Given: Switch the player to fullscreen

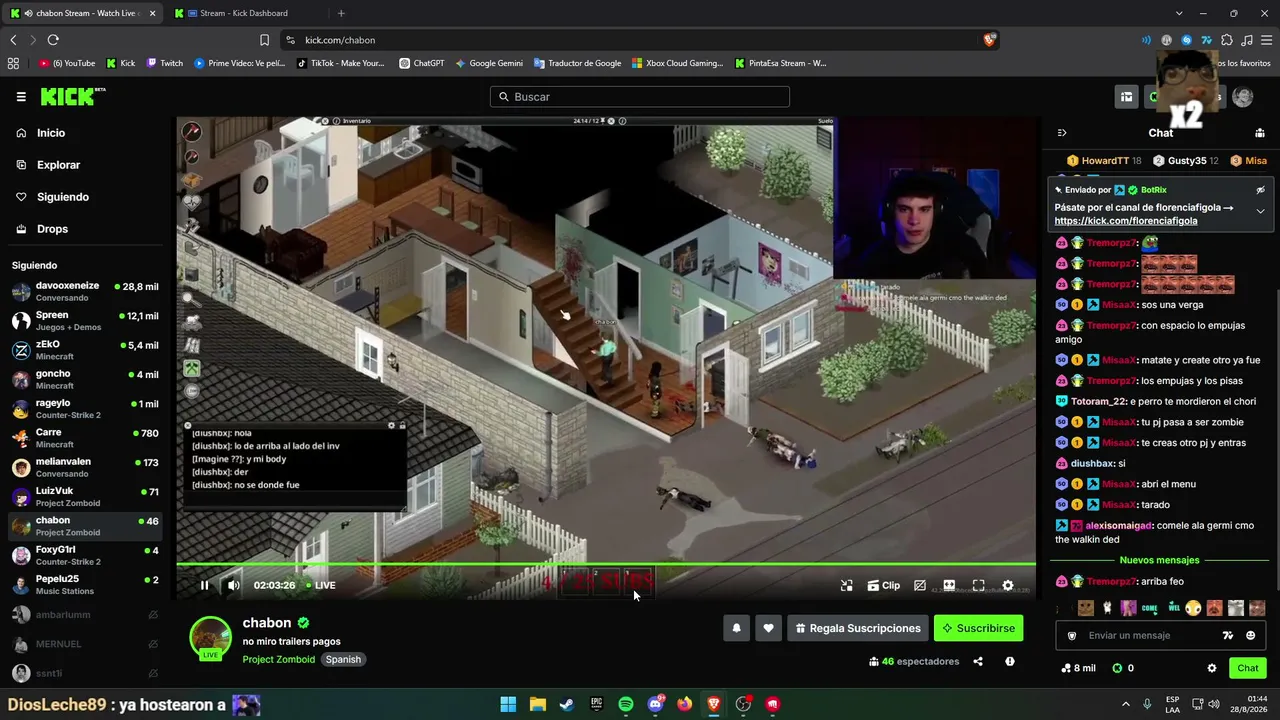Looking at the screenshot, I should pyautogui.click(x=978, y=585).
